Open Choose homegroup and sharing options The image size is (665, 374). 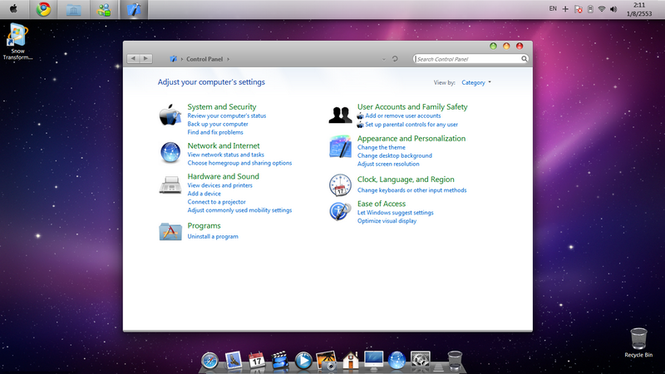coord(240,163)
